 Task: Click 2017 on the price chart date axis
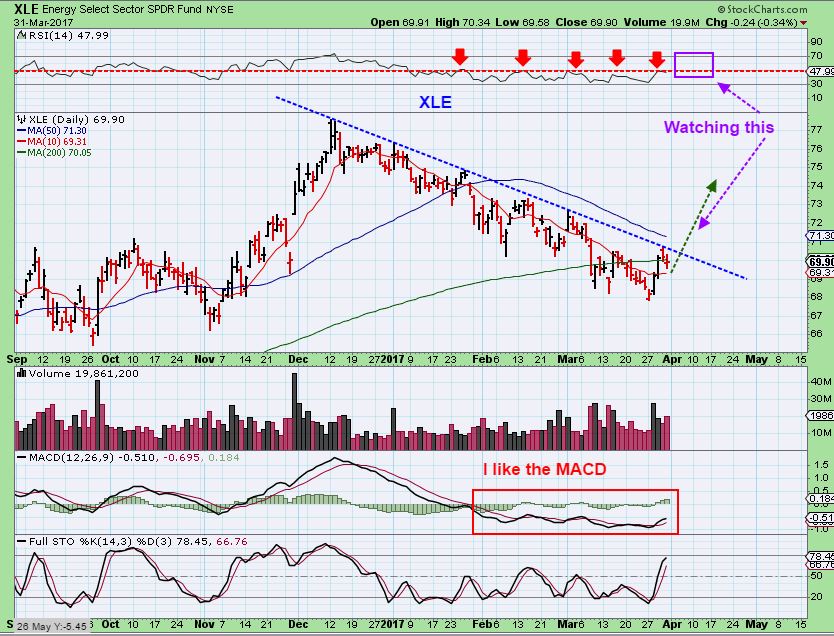(393, 359)
